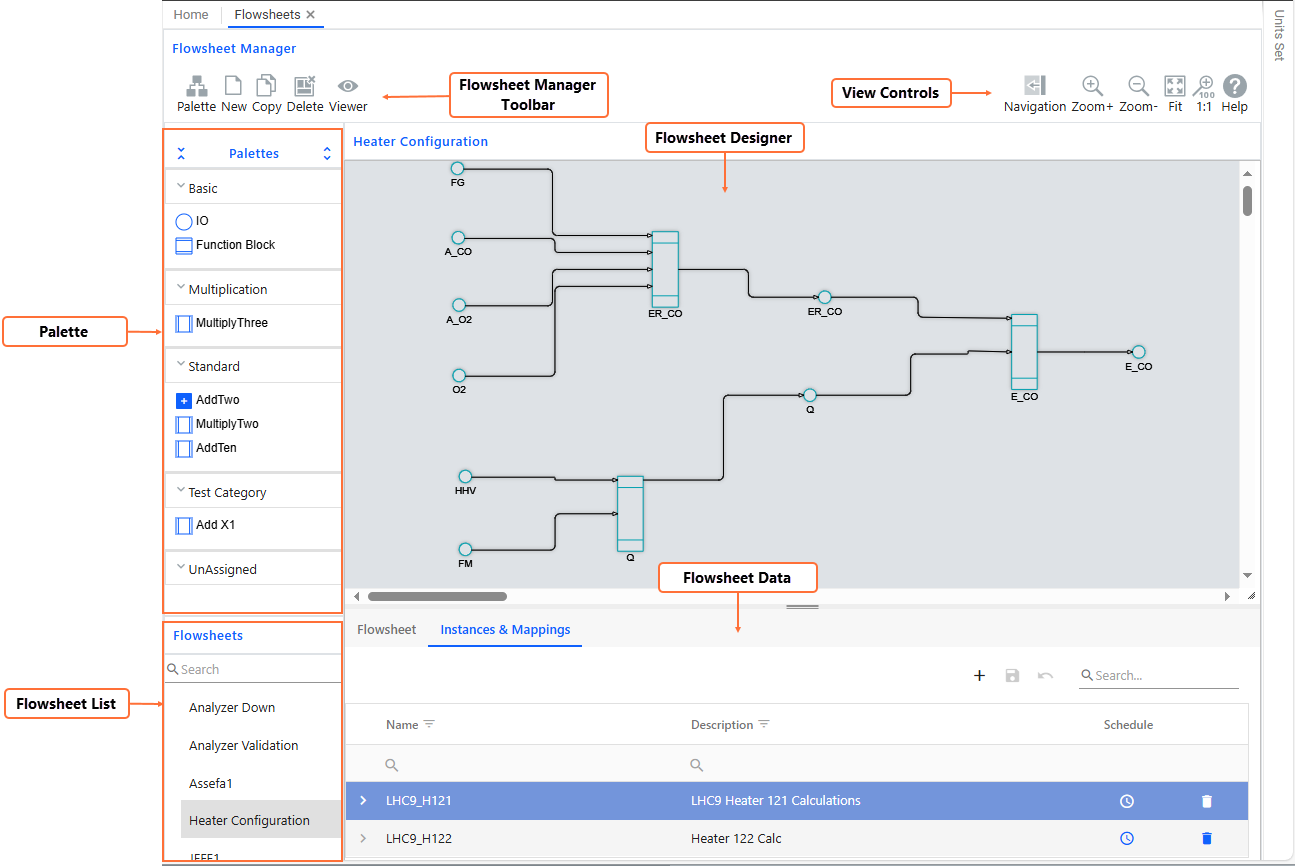This screenshot has height=866, width=1295.
Task: Open schedule clock for LHC9_H122
Action: pyautogui.click(x=1127, y=839)
